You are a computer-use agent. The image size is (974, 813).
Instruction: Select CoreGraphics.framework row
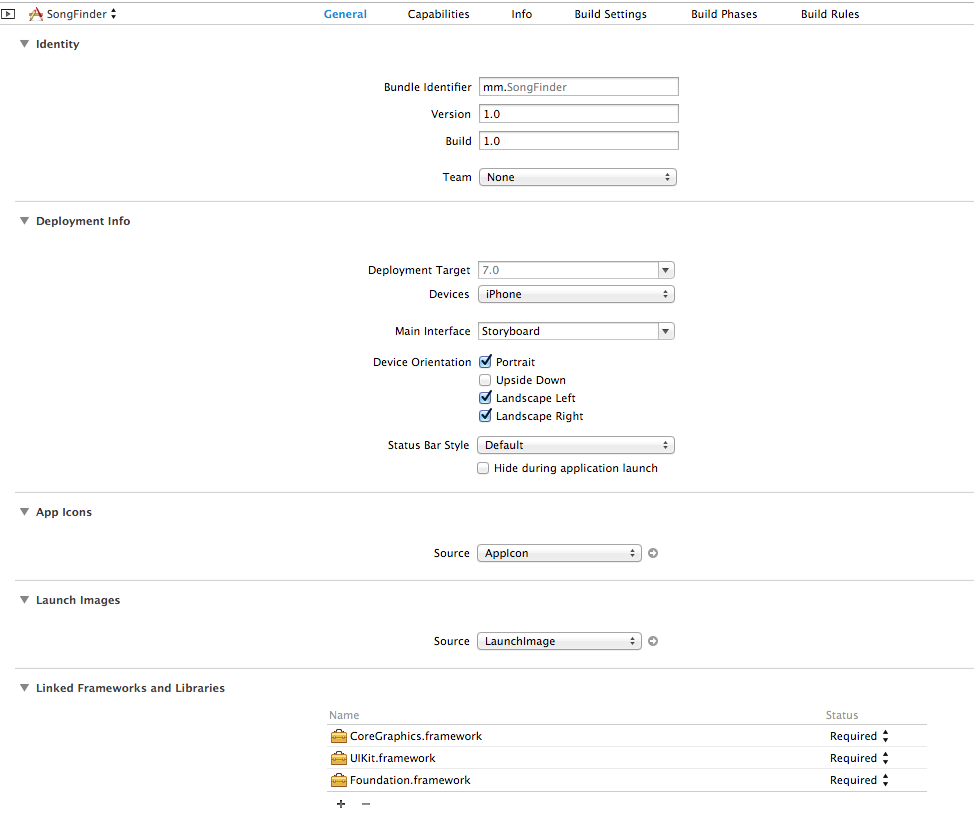(x=627, y=736)
